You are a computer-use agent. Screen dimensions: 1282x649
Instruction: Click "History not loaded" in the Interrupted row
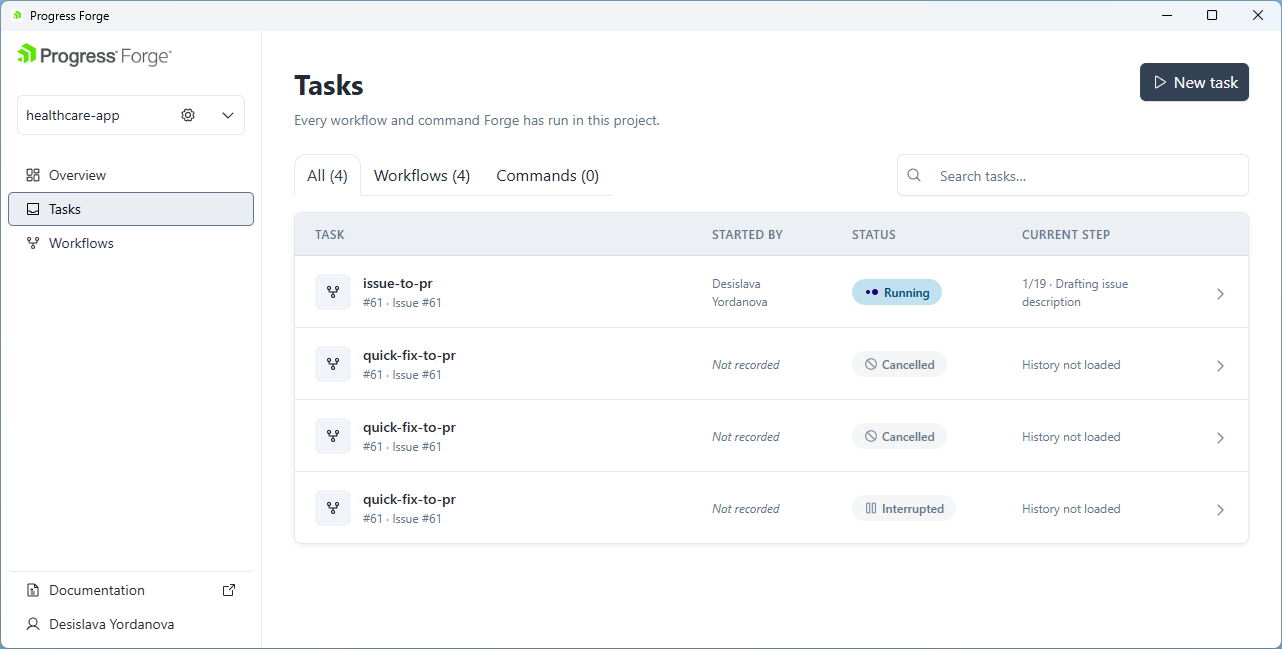pyautogui.click(x=1071, y=509)
